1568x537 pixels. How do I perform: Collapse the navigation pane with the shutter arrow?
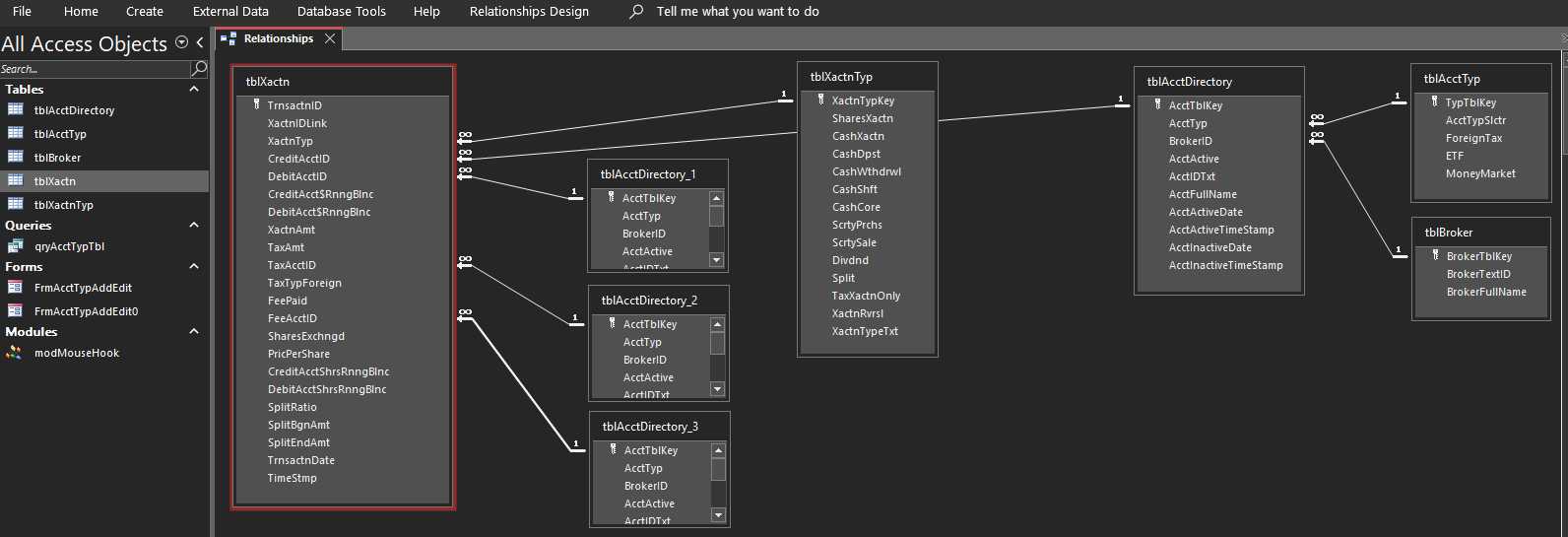[x=200, y=42]
